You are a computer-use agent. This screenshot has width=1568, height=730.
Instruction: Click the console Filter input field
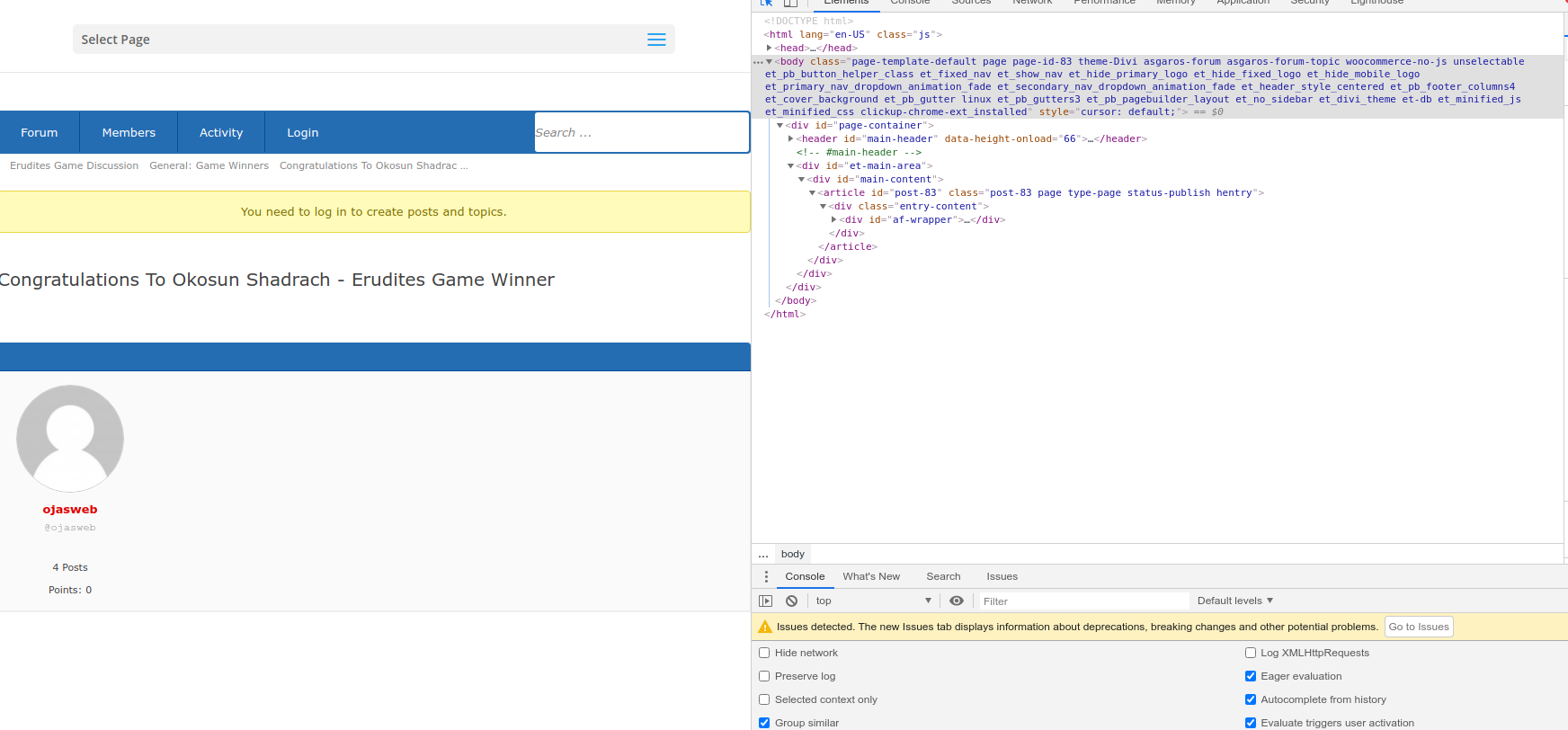point(1082,601)
